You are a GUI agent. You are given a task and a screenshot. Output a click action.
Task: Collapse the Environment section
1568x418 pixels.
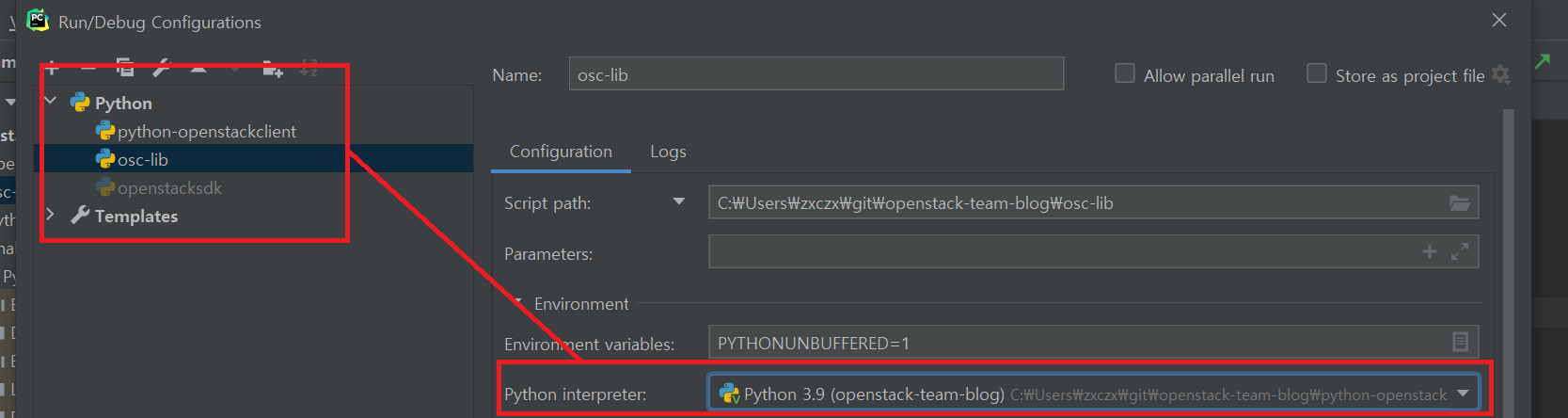(x=518, y=301)
